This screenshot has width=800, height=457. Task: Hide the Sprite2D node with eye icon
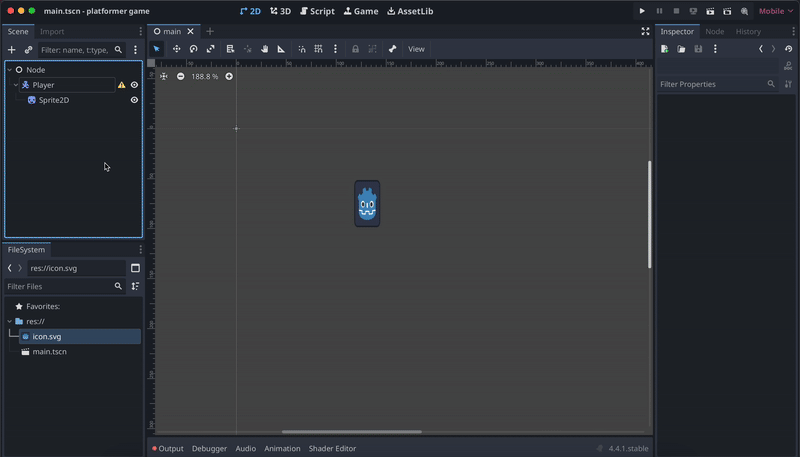[135, 100]
